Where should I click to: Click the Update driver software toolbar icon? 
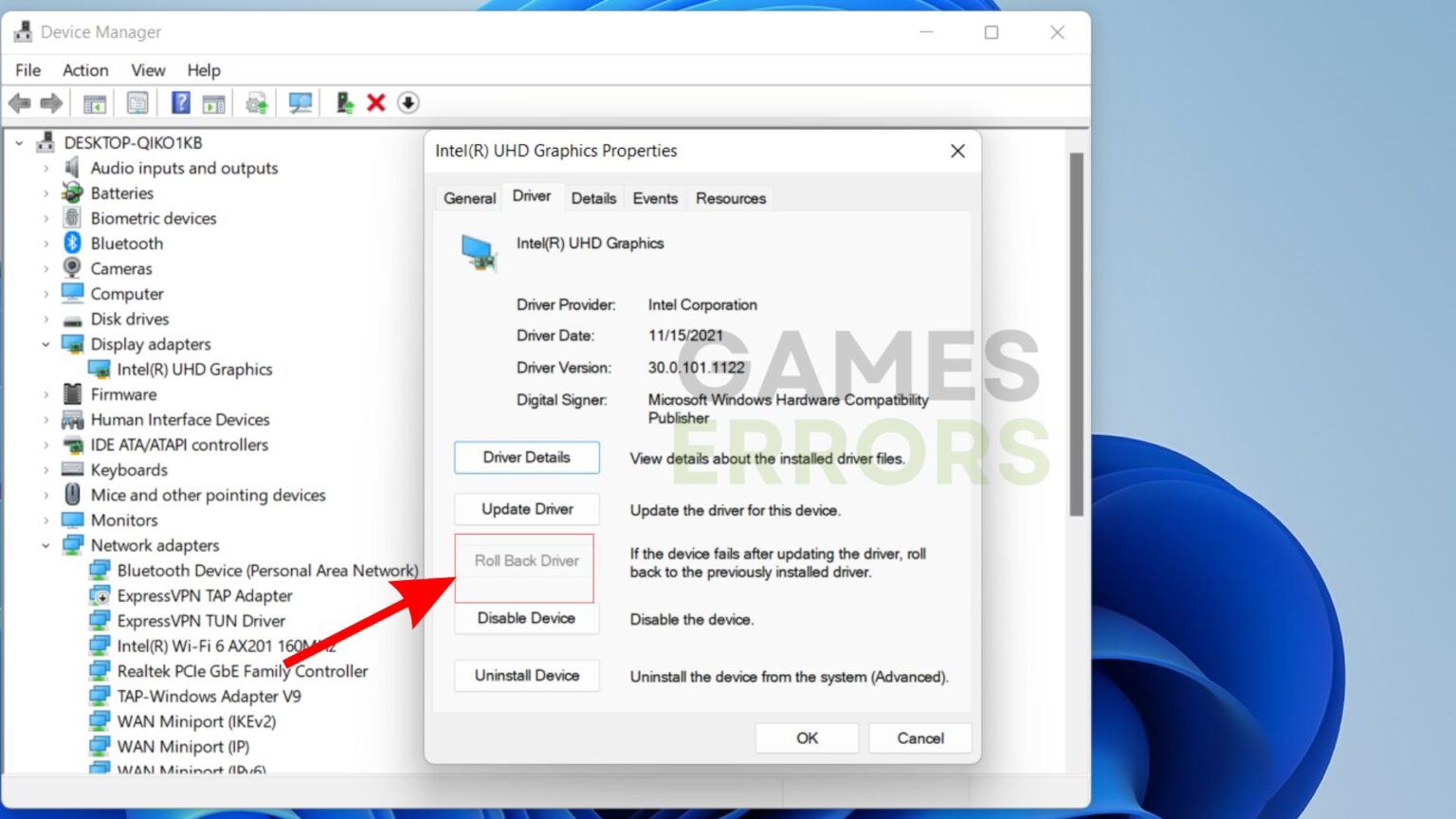(254, 102)
